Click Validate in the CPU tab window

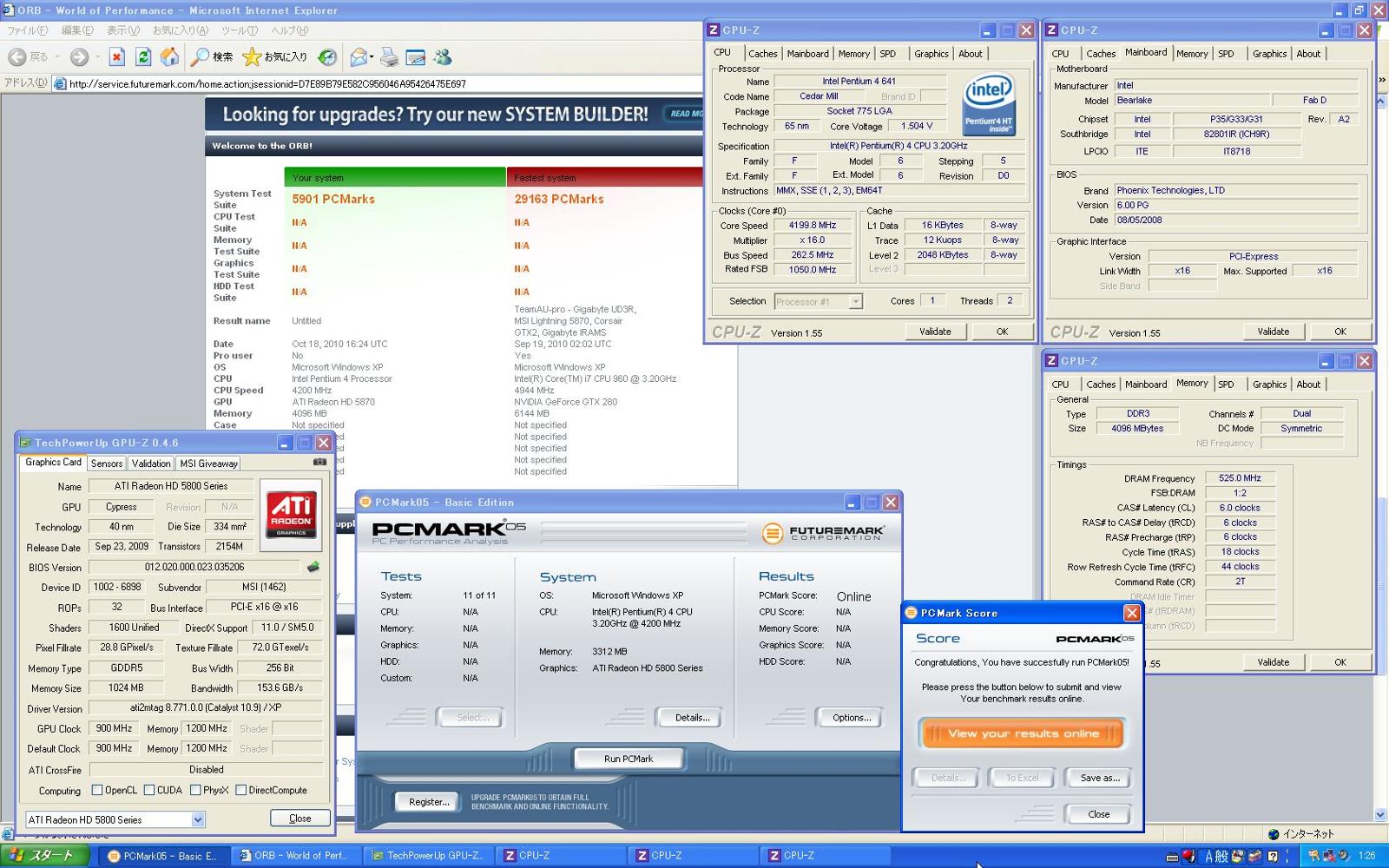tap(935, 332)
